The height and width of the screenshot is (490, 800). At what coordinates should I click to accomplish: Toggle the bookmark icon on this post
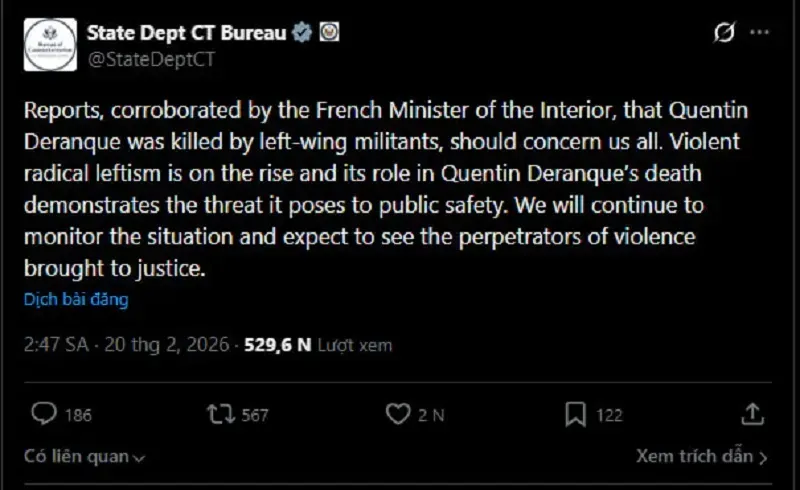point(575,414)
